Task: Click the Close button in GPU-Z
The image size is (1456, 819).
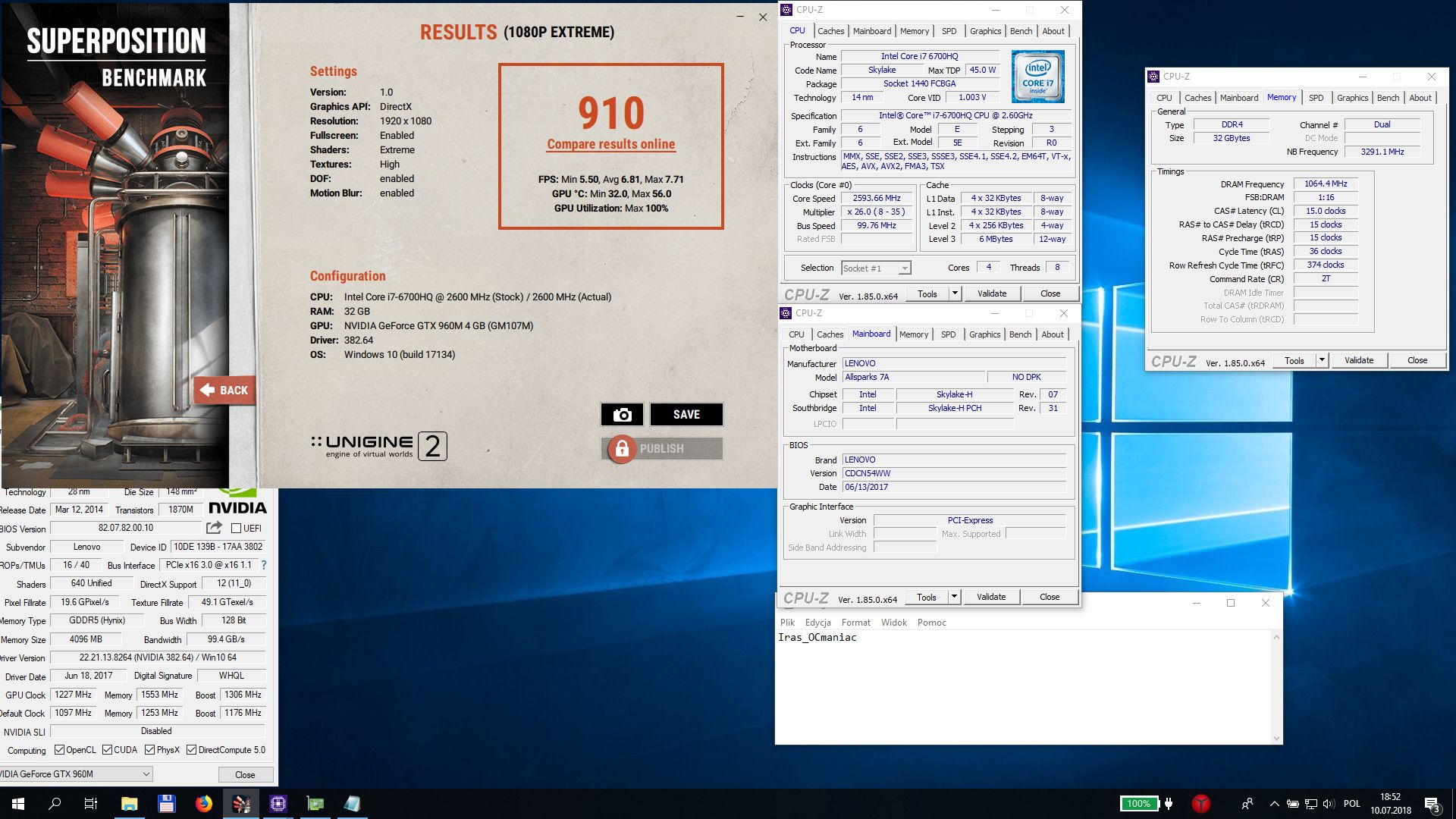Action: [245, 774]
